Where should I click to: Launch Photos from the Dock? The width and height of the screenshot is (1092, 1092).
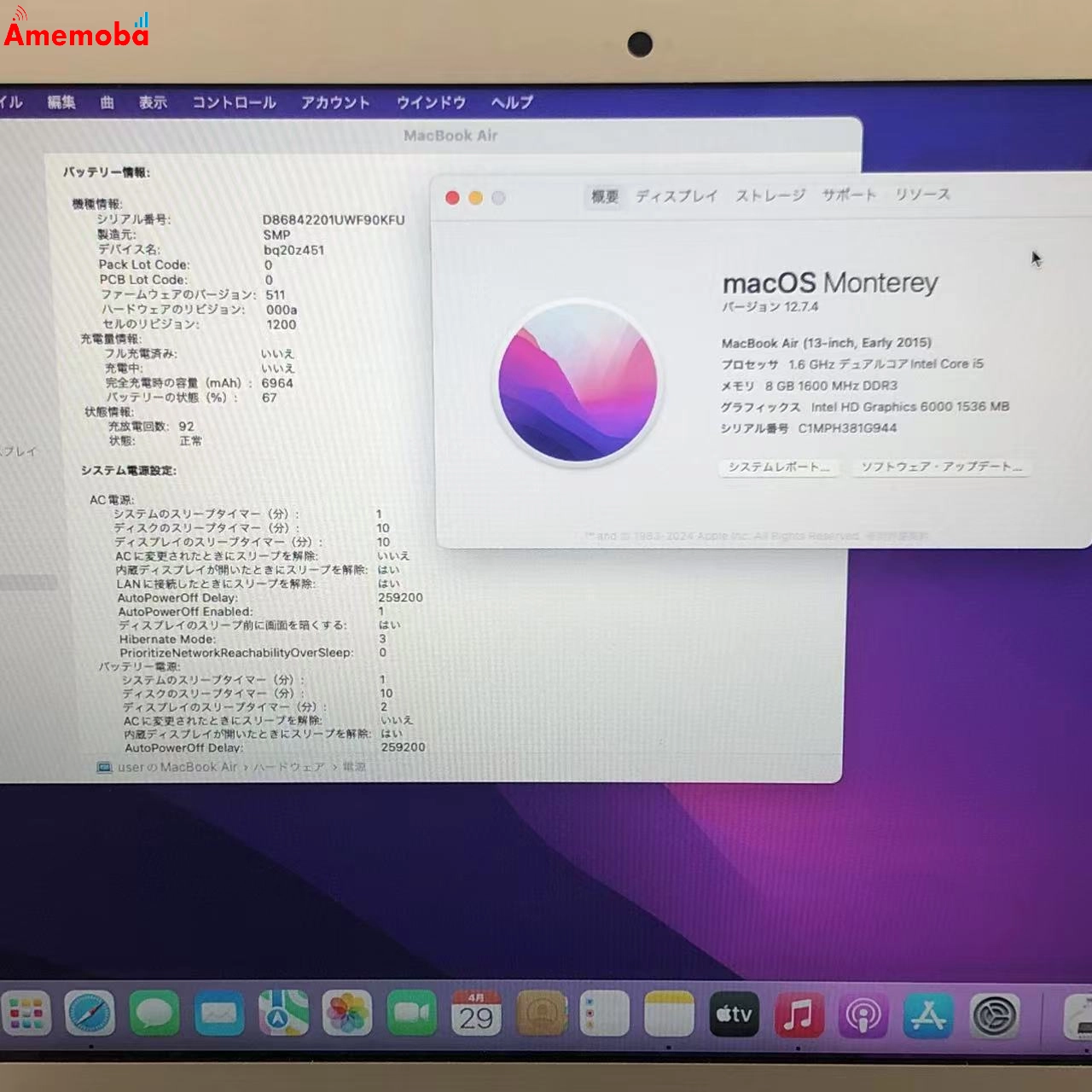coord(347,1014)
